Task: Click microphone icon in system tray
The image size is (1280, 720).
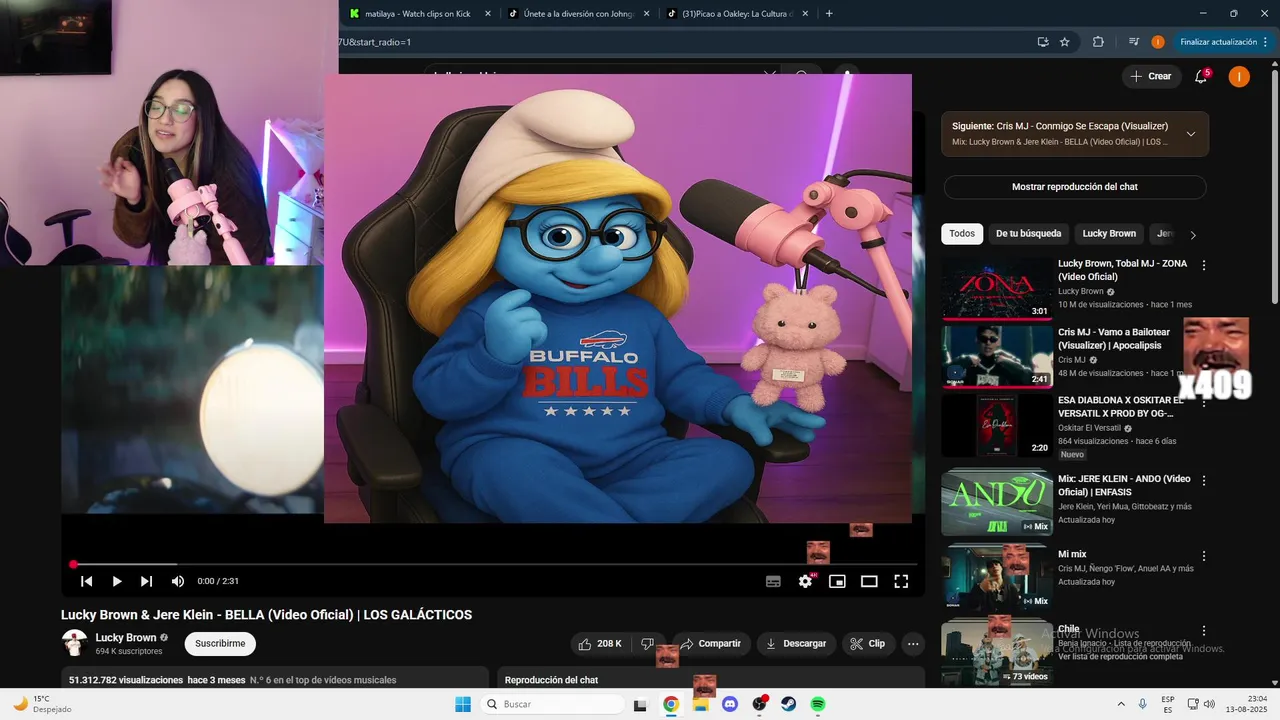Action: (x=1143, y=704)
